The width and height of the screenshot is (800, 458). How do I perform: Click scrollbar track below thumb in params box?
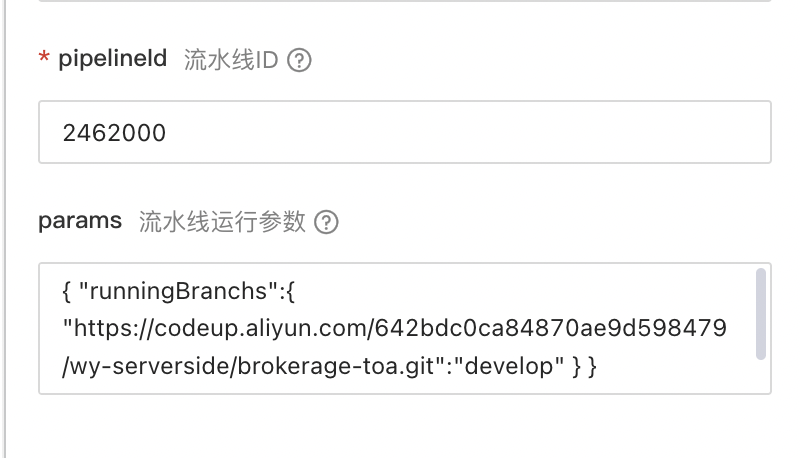761,376
